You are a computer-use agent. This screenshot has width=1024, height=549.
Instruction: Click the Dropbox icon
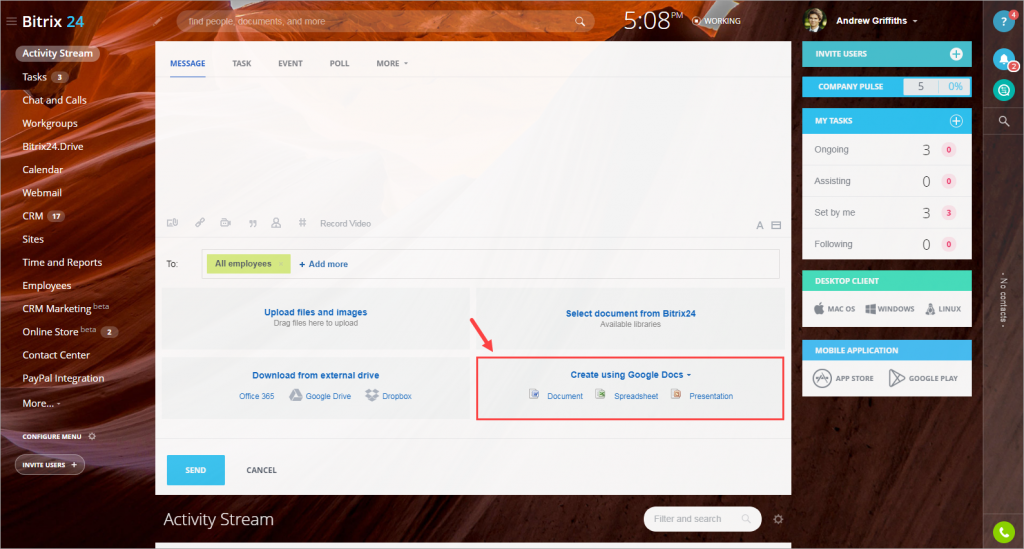(372, 396)
